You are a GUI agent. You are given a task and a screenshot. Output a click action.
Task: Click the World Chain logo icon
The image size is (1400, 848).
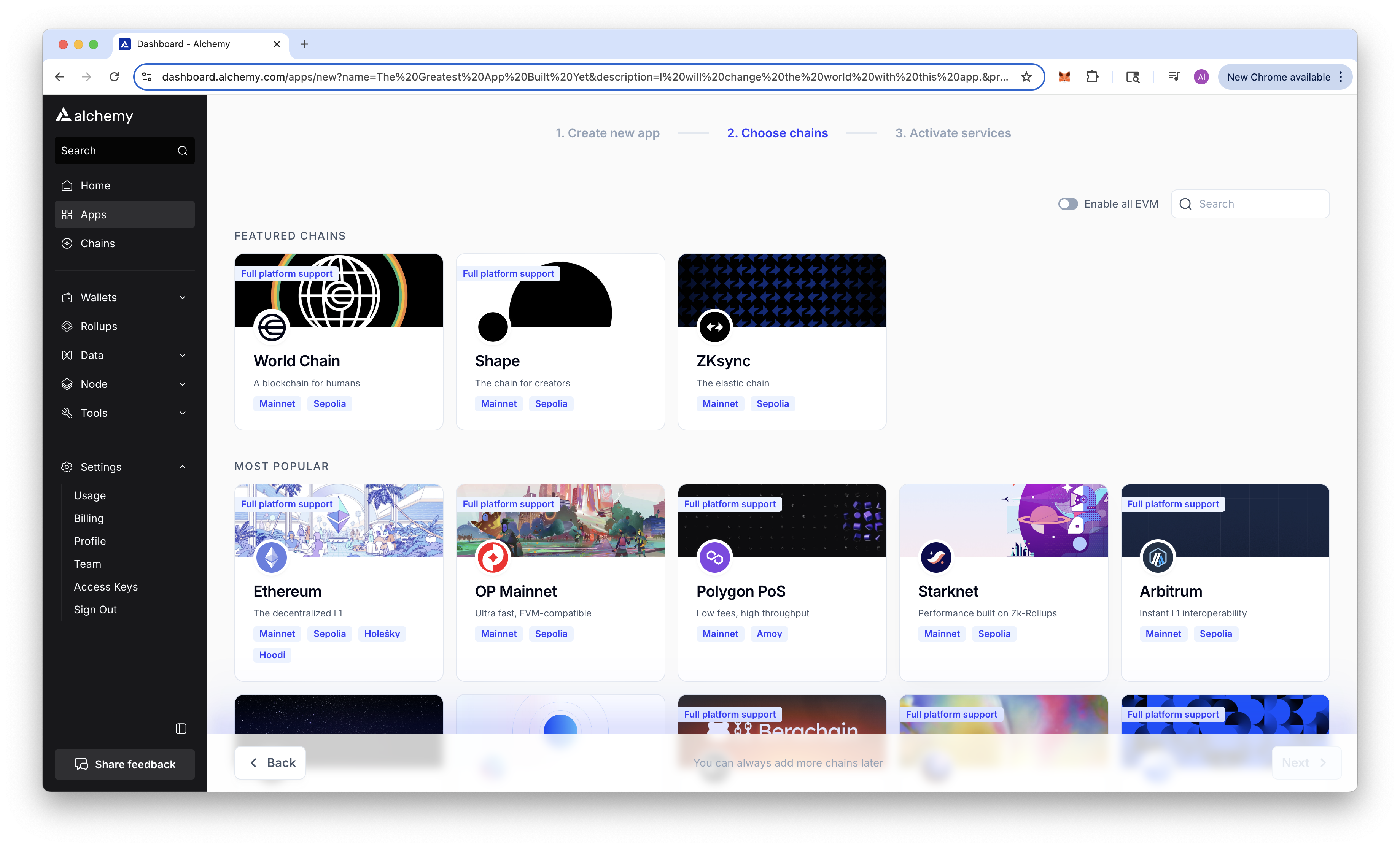click(x=272, y=327)
